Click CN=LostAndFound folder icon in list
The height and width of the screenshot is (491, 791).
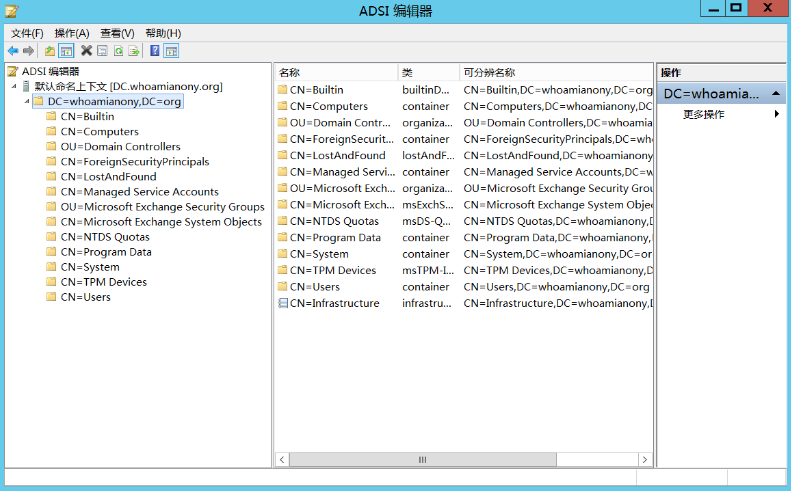pyautogui.click(x=282, y=155)
